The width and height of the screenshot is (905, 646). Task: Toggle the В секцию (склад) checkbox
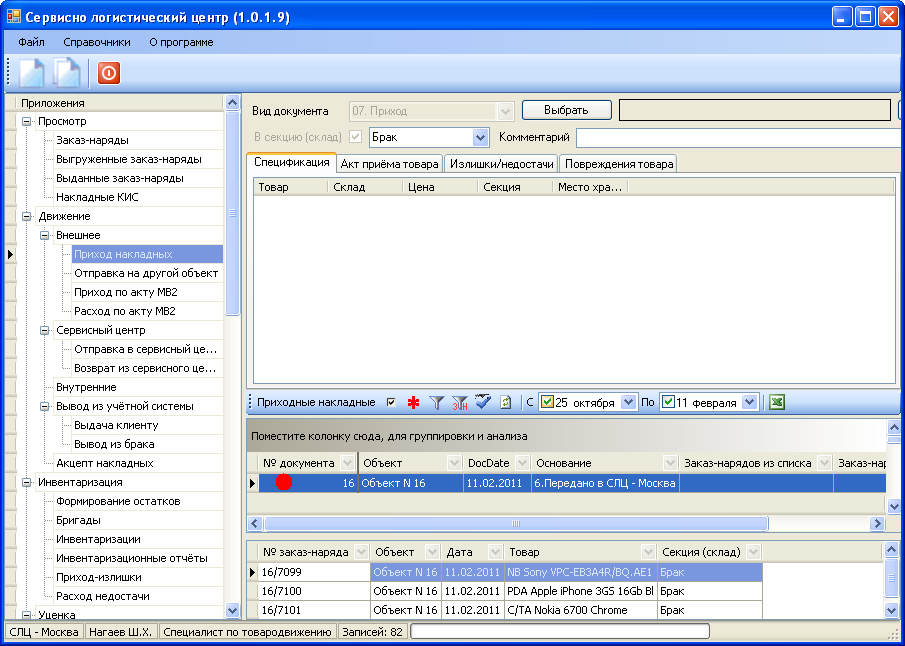coord(356,137)
